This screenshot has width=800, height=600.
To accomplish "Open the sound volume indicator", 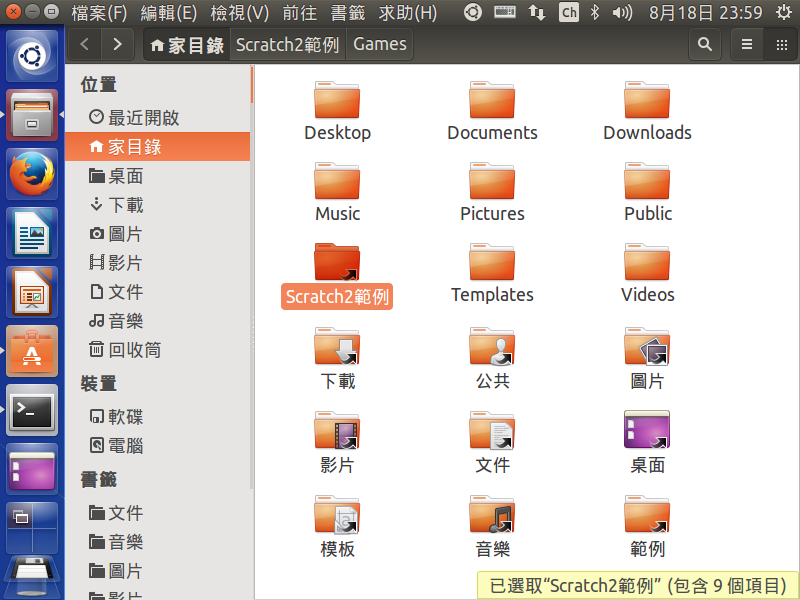I will [x=622, y=12].
